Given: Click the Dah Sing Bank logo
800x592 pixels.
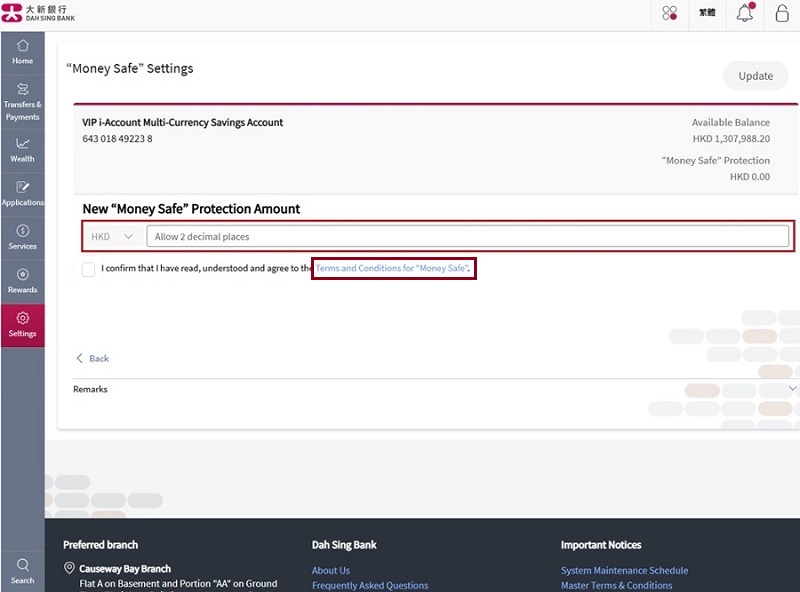Looking at the screenshot, I should 40,14.
